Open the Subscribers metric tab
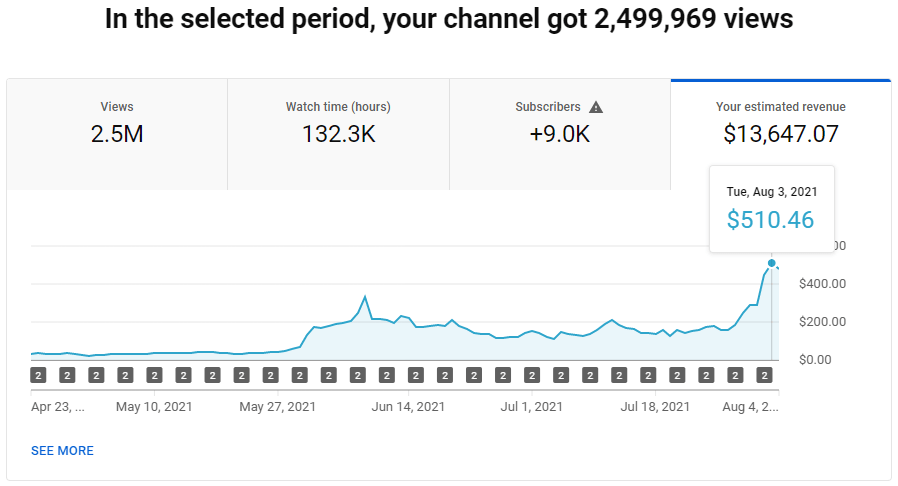 tap(560, 135)
